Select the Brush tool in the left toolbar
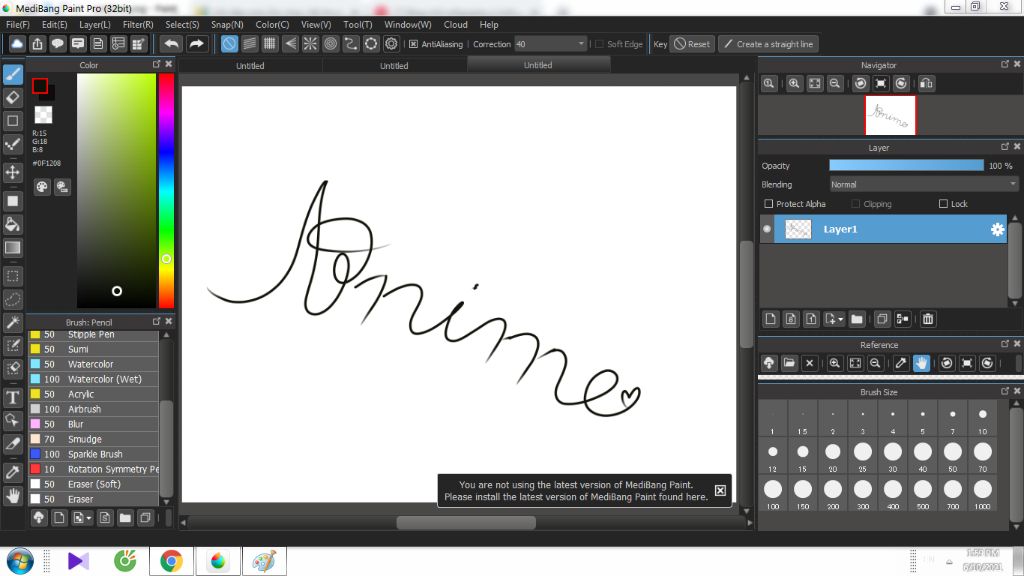The height and width of the screenshot is (576, 1024). pyautogui.click(x=12, y=74)
